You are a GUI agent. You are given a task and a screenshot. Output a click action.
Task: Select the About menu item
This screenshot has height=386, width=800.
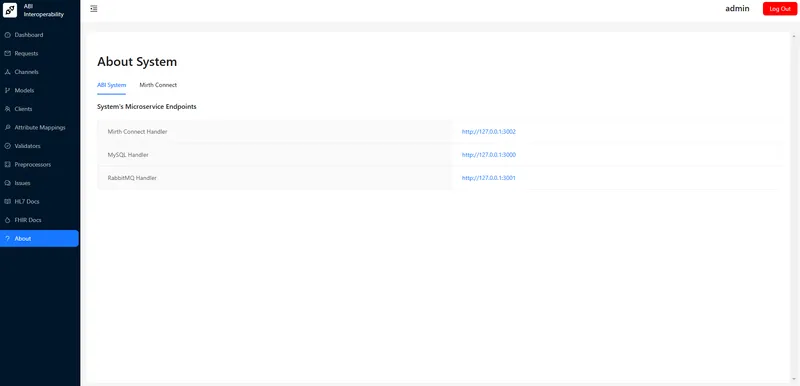tap(39, 239)
